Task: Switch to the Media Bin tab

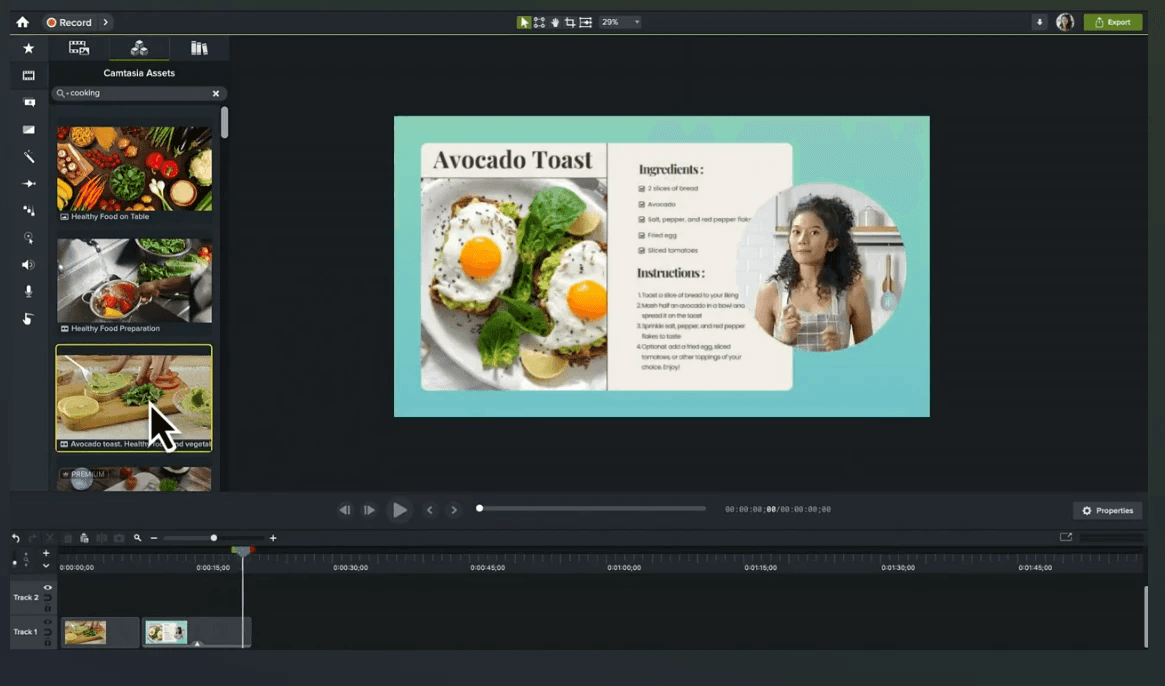Action: coord(79,48)
